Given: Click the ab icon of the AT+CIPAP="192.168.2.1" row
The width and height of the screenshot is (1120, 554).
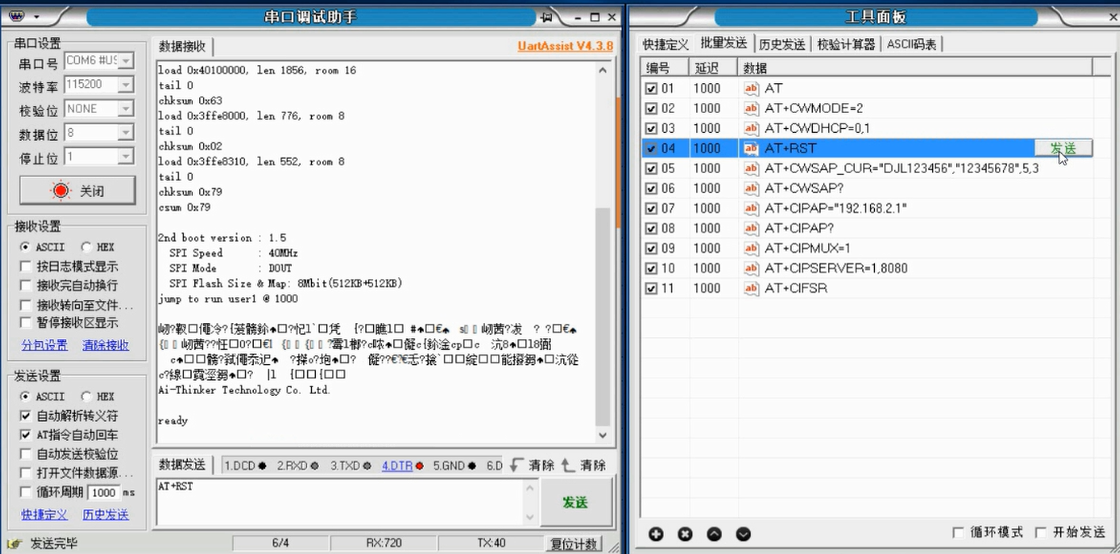Looking at the screenshot, I should (x=751, y=208).
